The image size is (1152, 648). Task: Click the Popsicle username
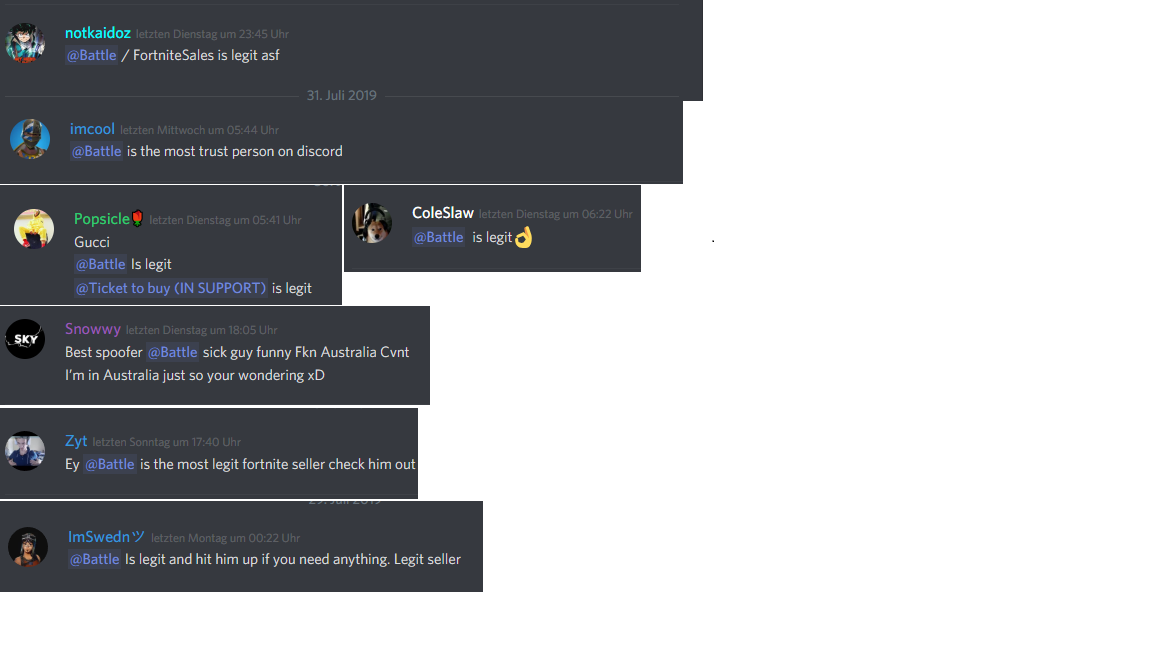[101, 219]
